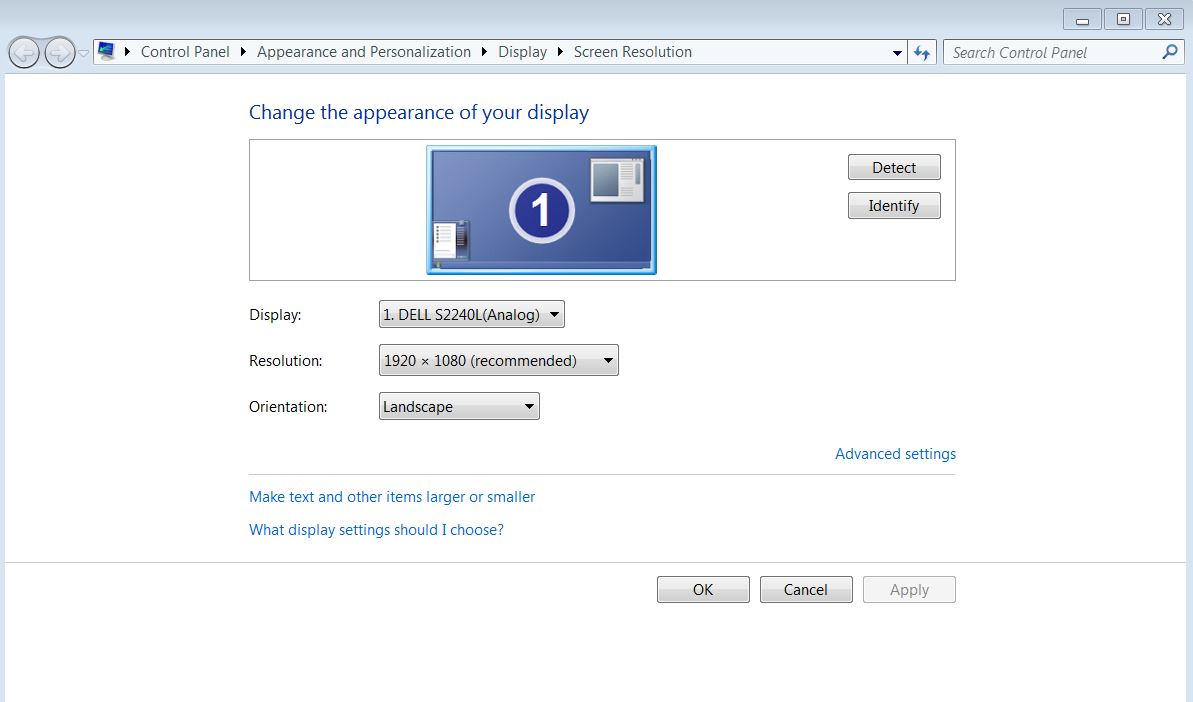
Task: Click the heading Change the appearance of your display
Action: tap(418, 113)
